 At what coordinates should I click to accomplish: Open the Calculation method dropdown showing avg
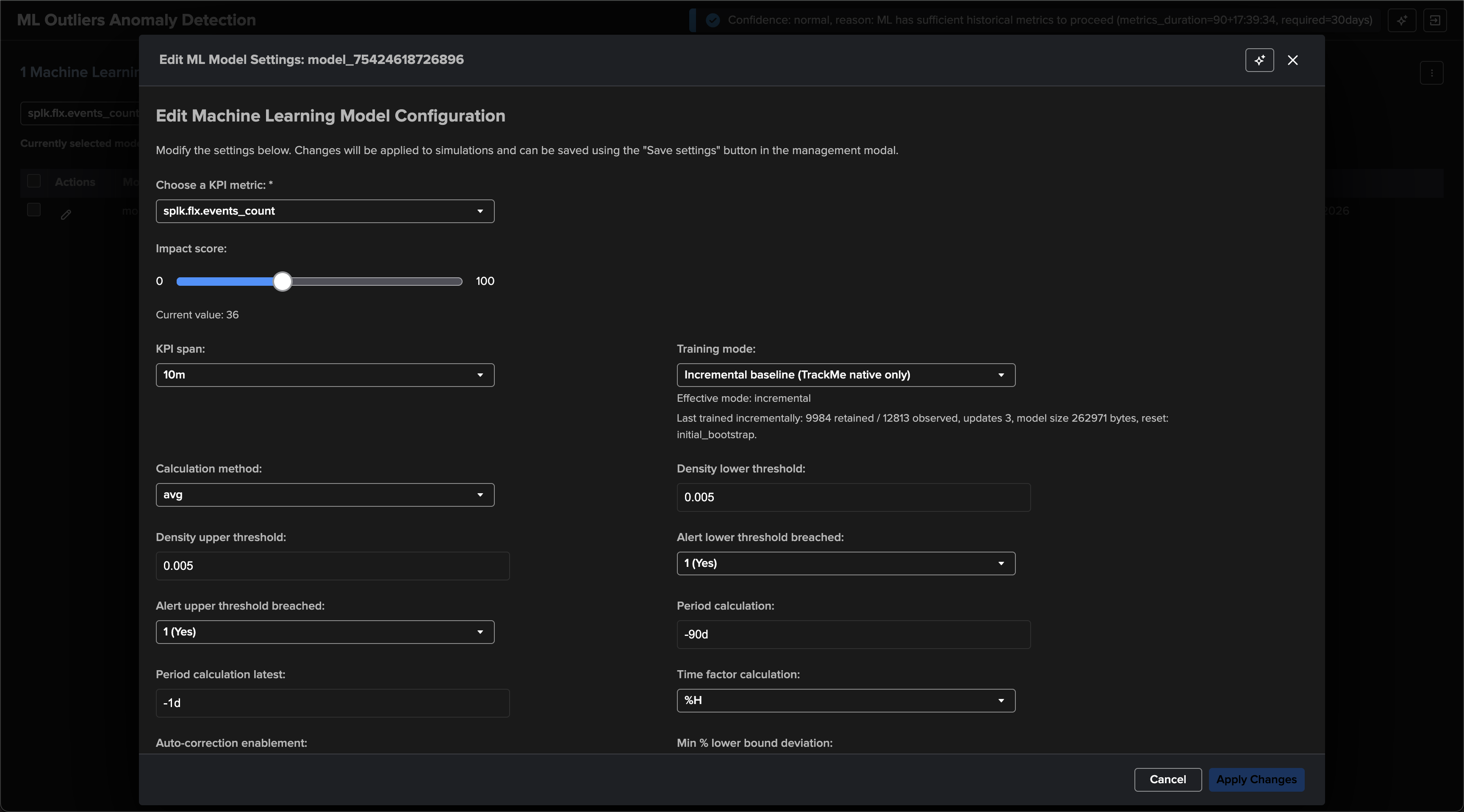[325, 494]
